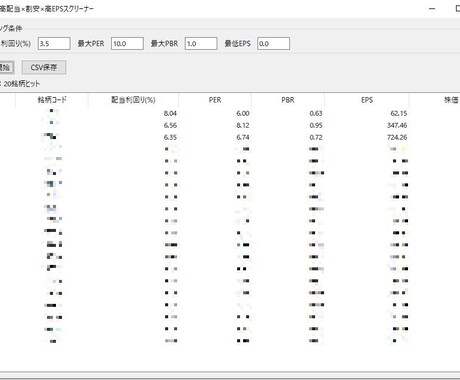Select the yield cell 6.56

tap(170, 125)
